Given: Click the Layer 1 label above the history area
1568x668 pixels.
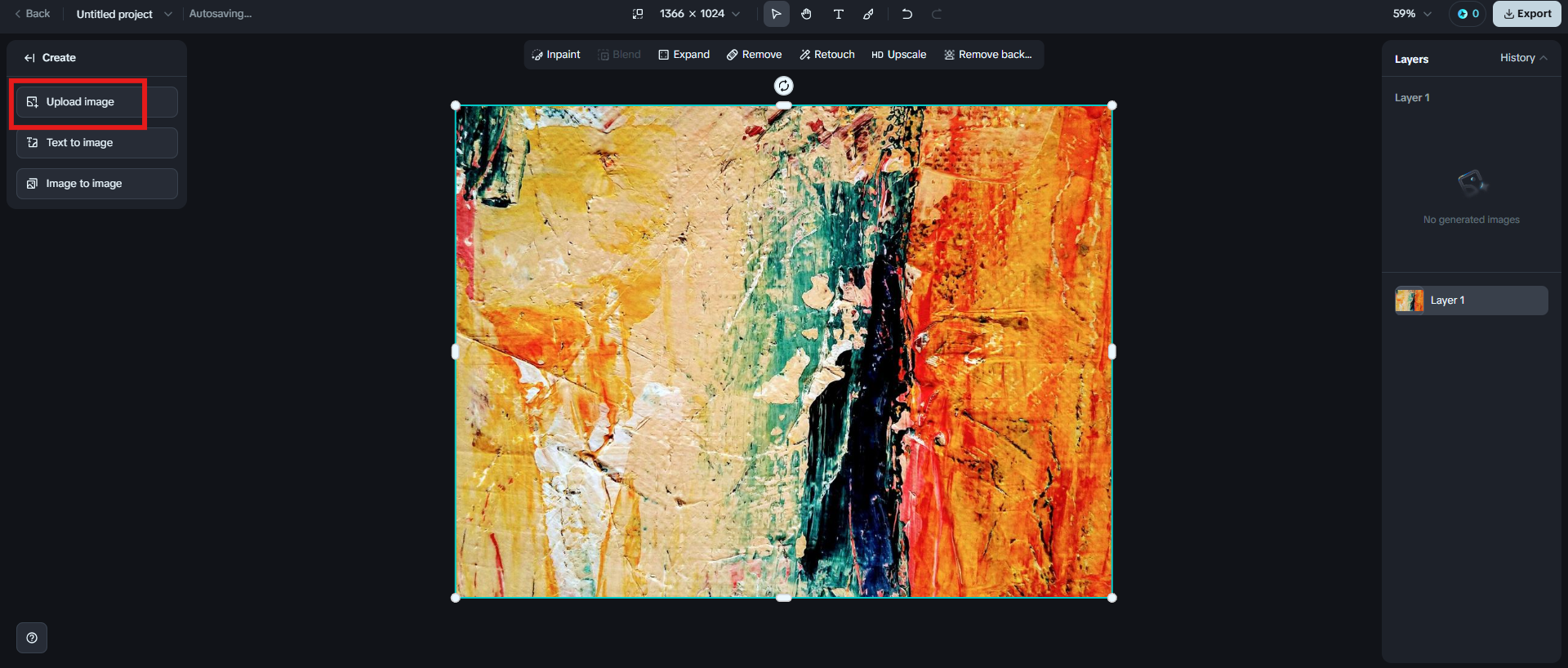Looking at the screenshot, I should (x=1412, y=98).
